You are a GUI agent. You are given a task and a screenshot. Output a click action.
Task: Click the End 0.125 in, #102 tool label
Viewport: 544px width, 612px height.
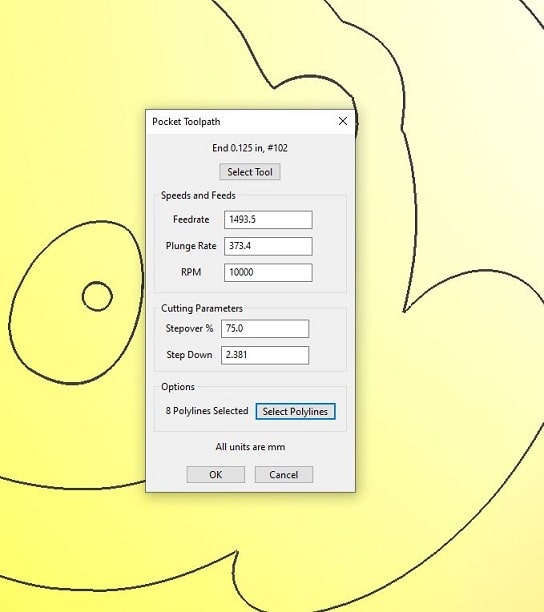[x=250, y=148]
